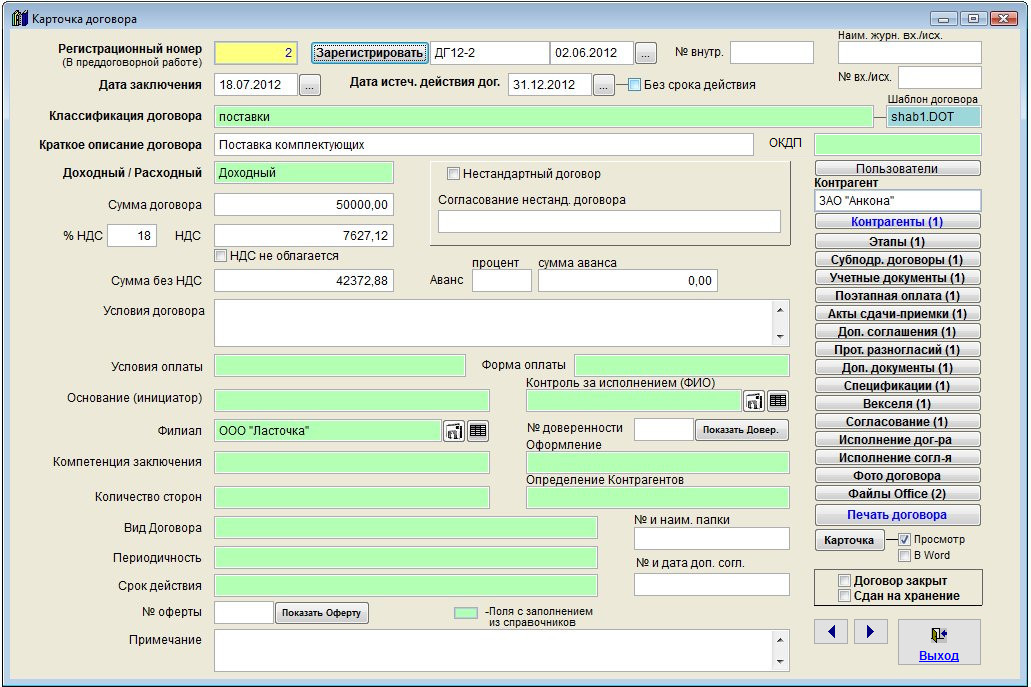Viewport: 1031px width, 687px height.
Task: Open the card icon next to Контроль за исполнением
Action: pos(754,401)
